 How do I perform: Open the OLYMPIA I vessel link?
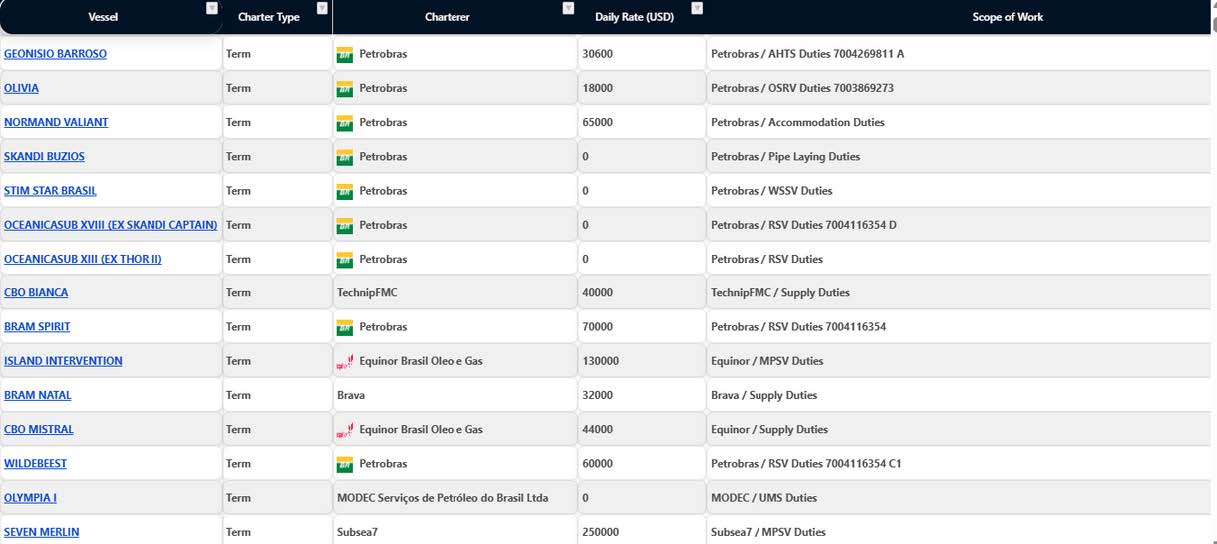click(30, 498)
